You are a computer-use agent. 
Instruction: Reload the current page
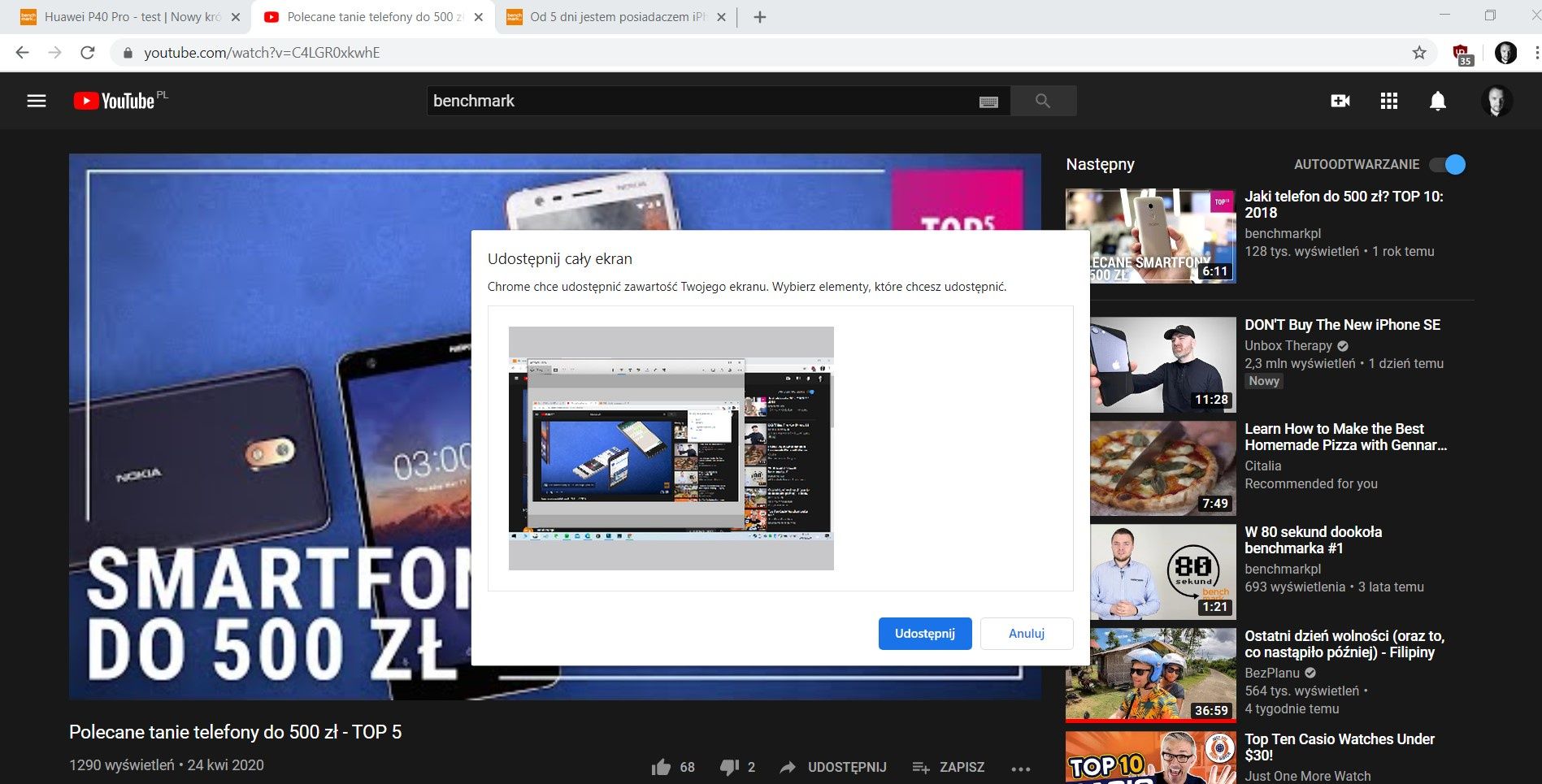87,53
